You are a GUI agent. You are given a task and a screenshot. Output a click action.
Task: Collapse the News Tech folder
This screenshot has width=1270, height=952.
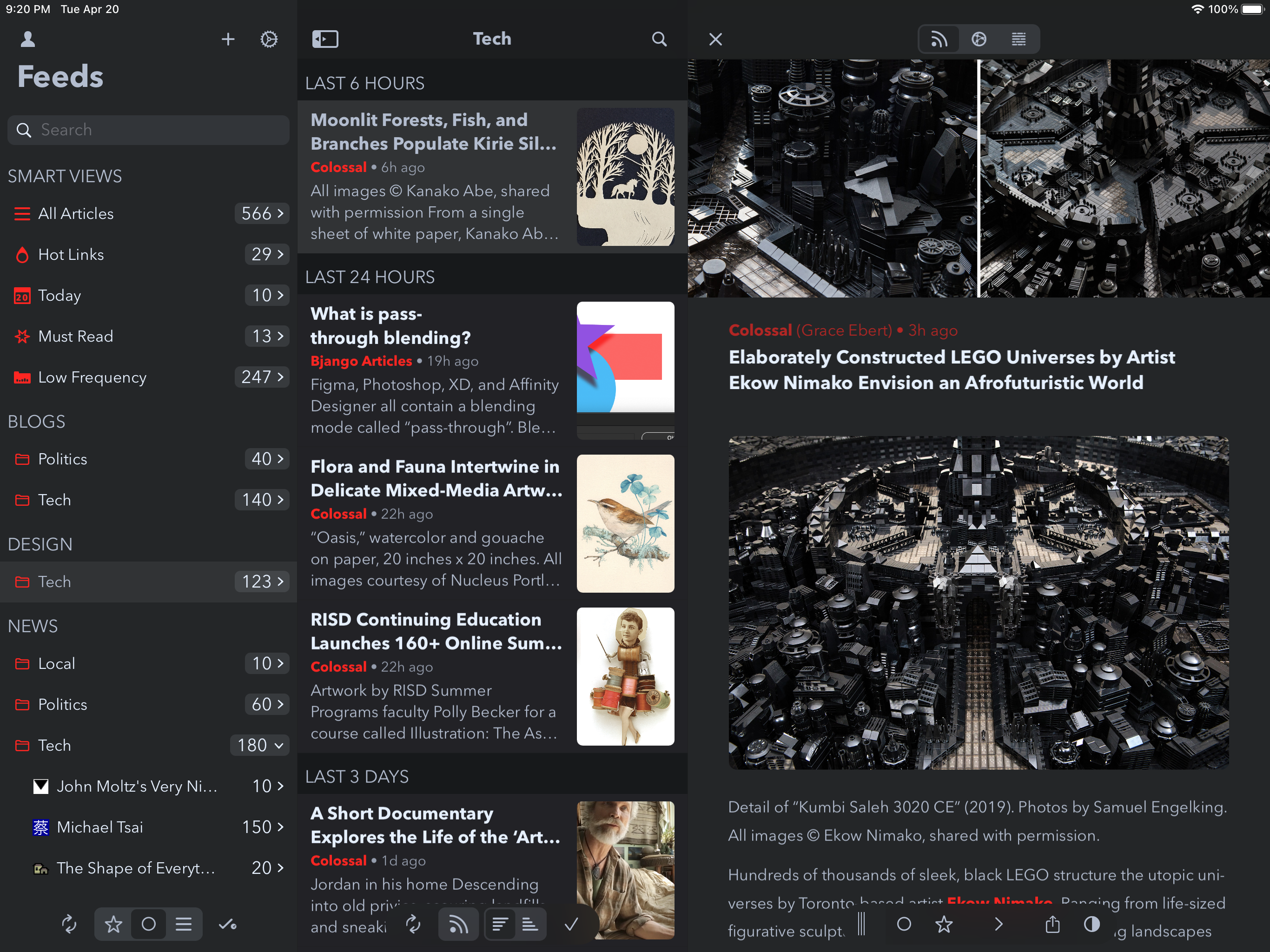point(279,745)
